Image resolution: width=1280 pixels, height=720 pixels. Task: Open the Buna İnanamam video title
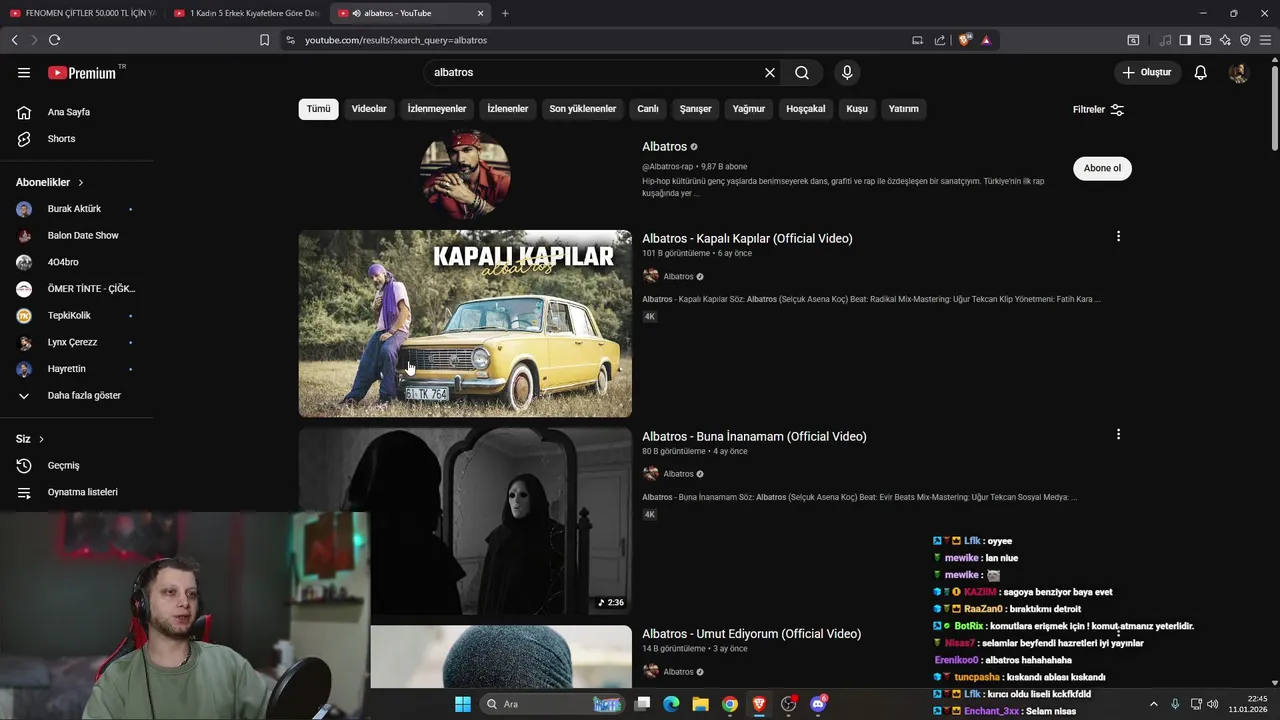point(754,437)
